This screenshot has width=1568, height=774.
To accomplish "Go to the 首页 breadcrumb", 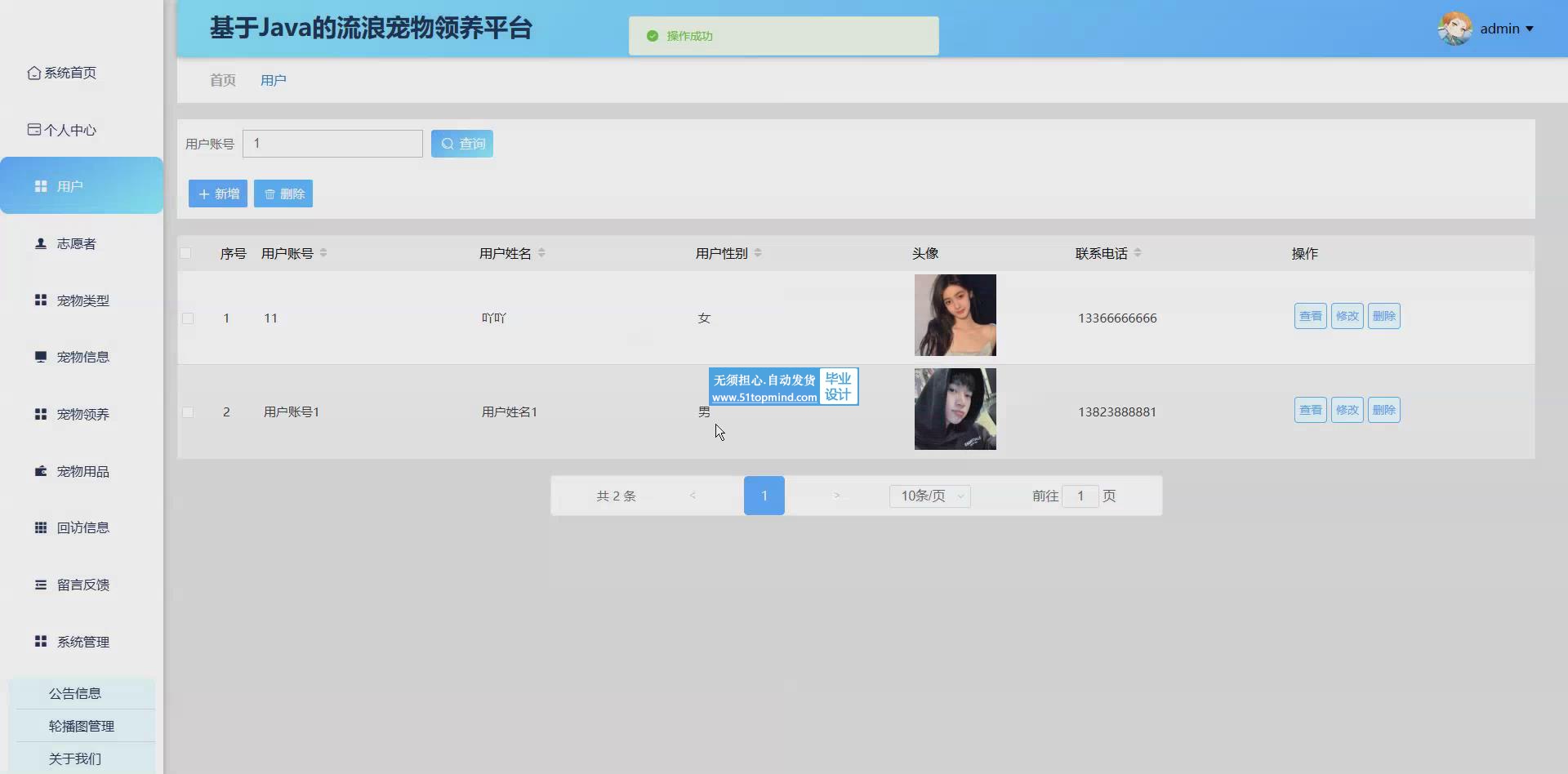I will [222, 80].
